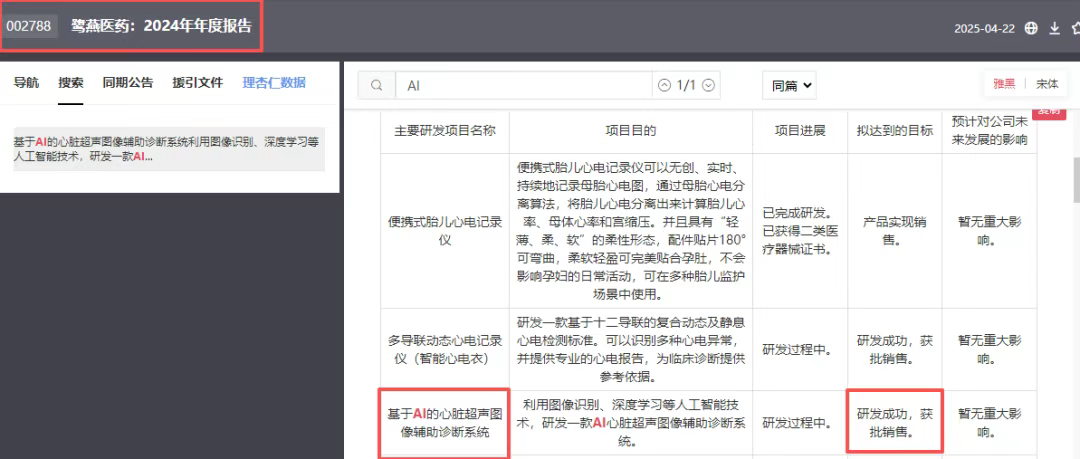Click the 多导联动态心电记录仪 cell

tap(445, 349)
